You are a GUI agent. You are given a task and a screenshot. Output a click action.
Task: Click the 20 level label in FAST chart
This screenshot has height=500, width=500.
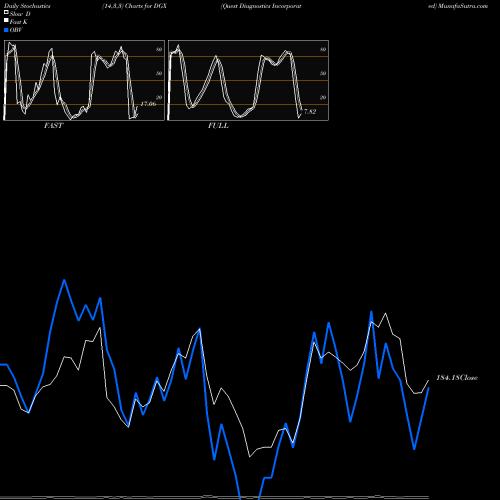tap(159, 97)
